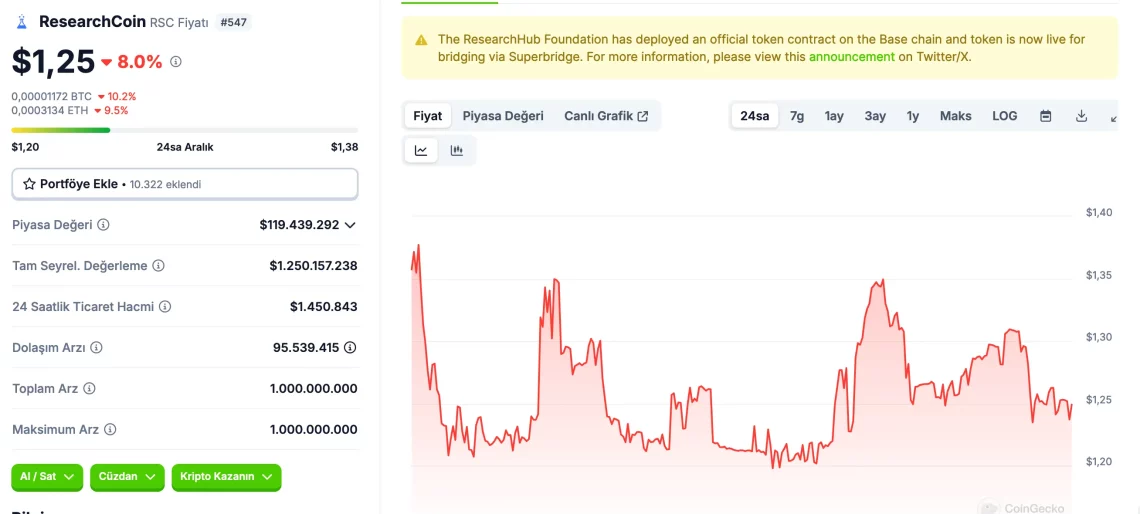Click the calendar date range icon
Image resolution: width=1140 pixels, height=514 pixels.
1045,116
